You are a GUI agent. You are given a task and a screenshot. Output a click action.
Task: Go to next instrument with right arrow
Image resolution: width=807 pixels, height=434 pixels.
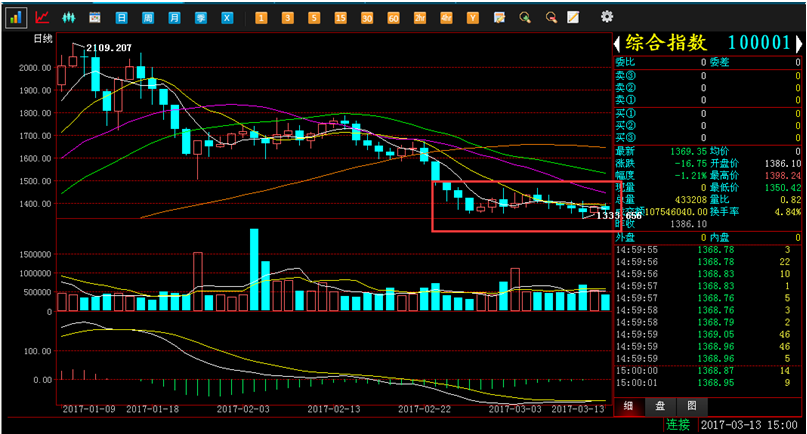[x=799, y=43]
